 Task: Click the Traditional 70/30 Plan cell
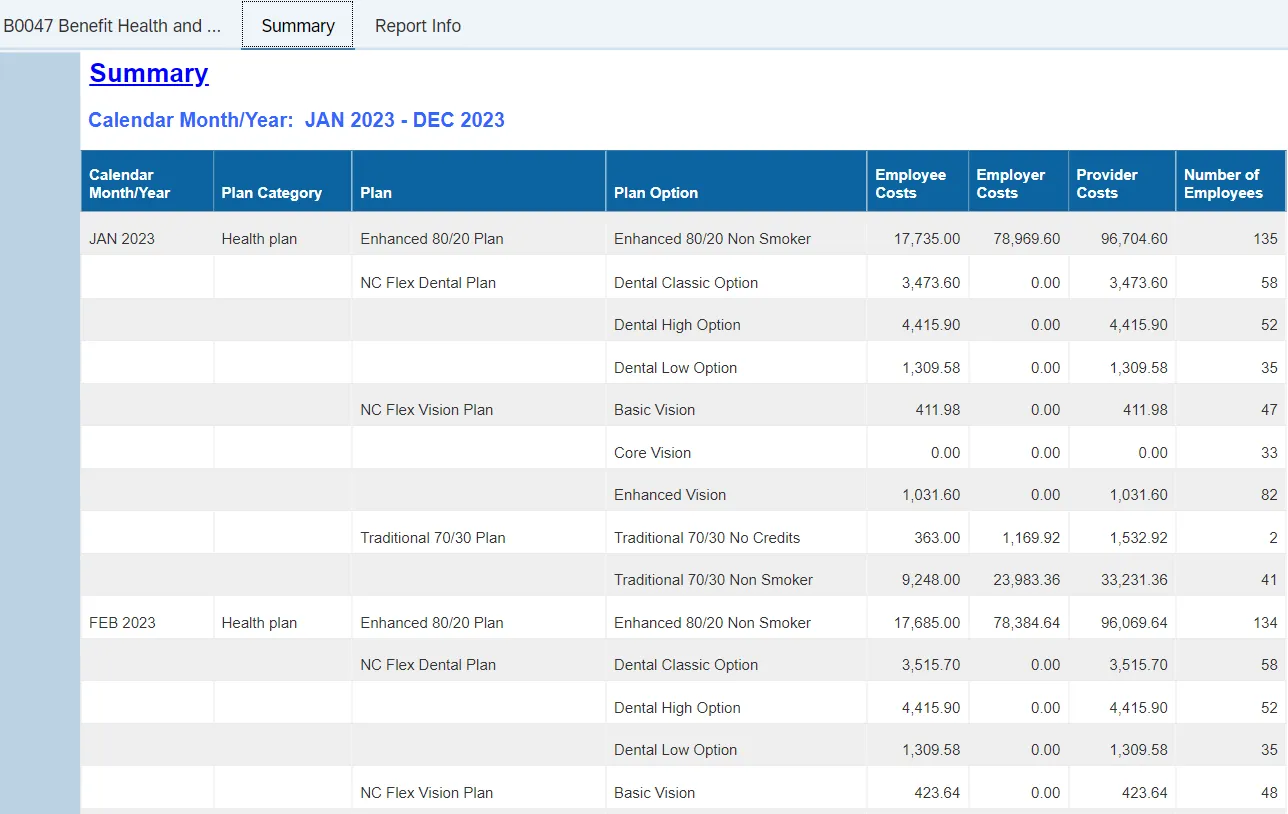(x=433, y=537)
